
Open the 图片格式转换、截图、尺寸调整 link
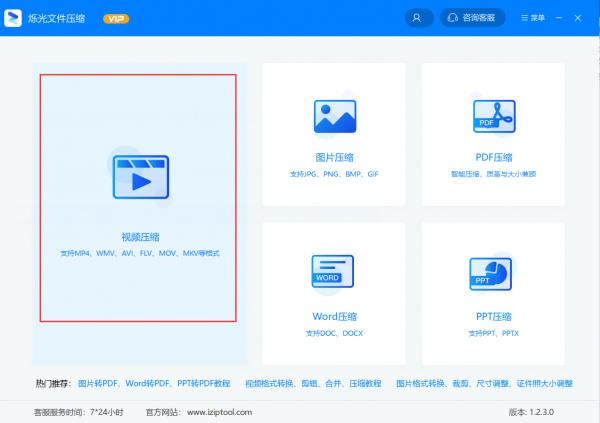point(484,384)
